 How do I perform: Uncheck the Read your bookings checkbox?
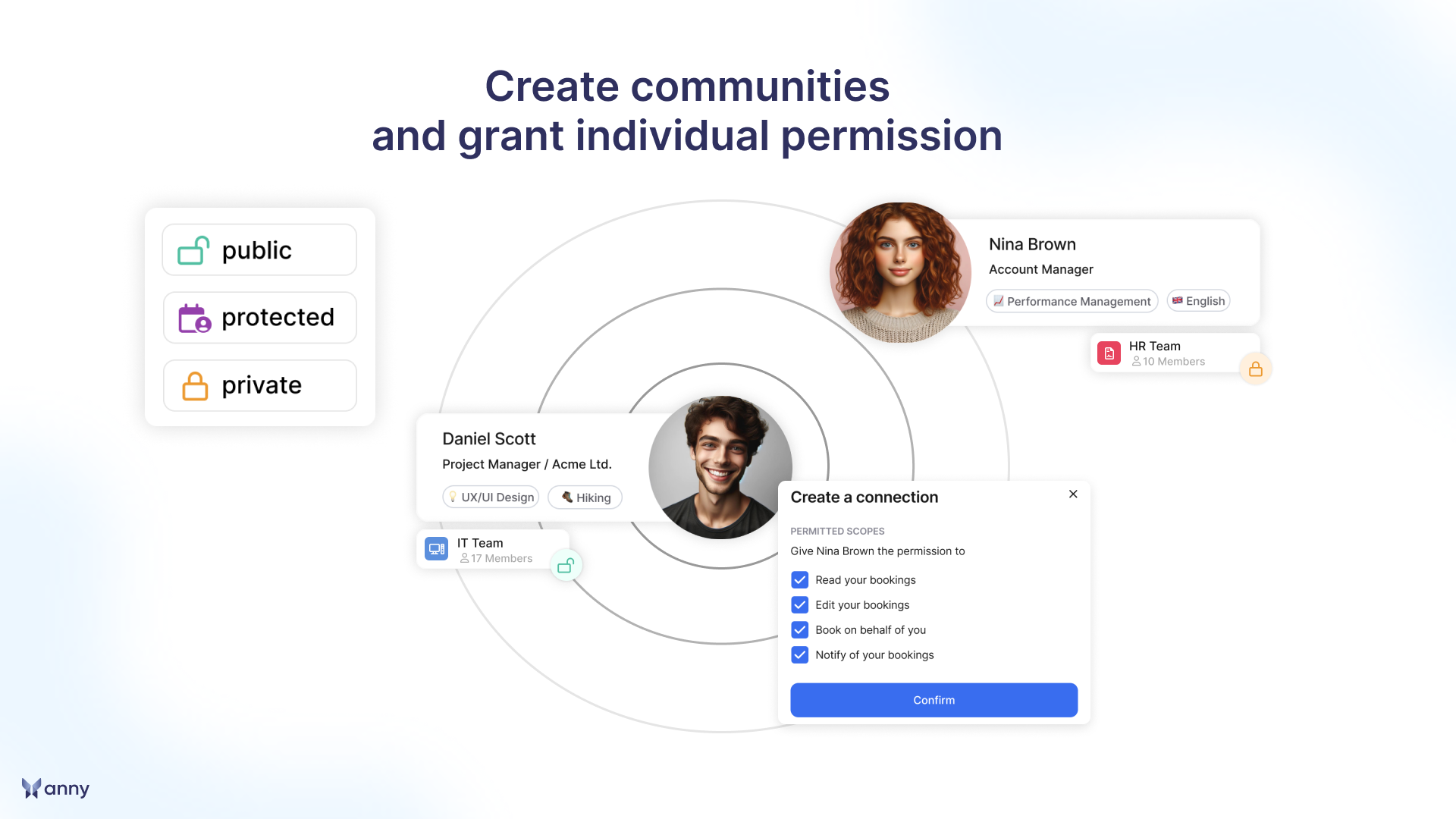coord(799,580)
